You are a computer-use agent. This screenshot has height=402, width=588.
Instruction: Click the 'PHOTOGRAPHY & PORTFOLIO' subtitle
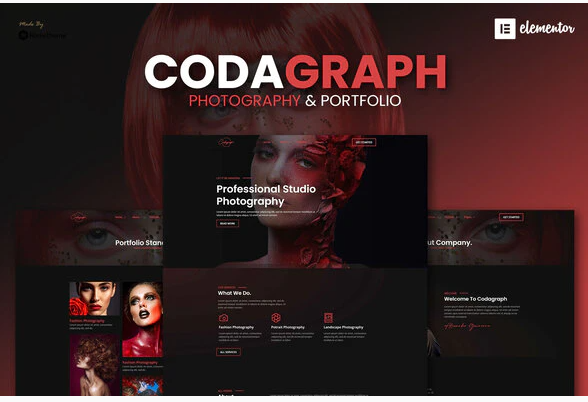click(x=295, y=100)
